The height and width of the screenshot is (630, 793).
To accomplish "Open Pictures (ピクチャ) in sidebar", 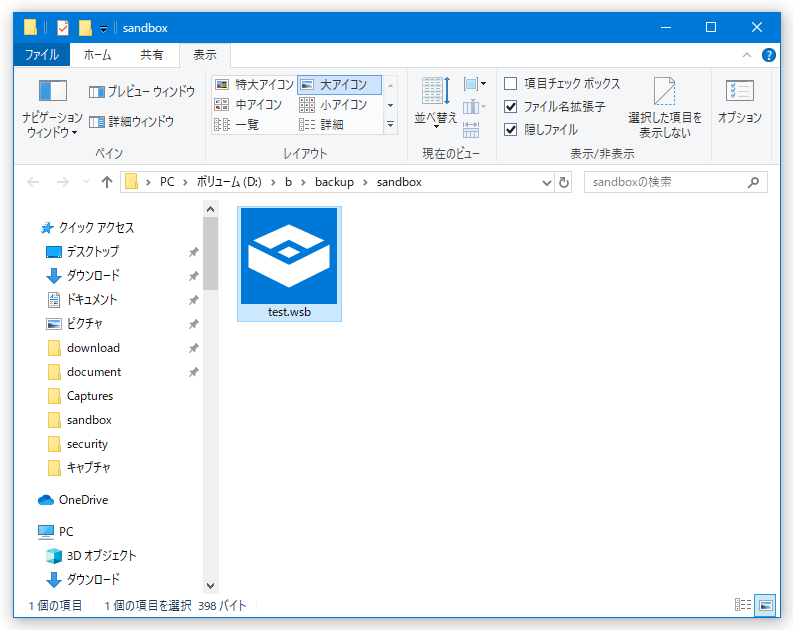I will pyautogui.click(x=74, y=324).
